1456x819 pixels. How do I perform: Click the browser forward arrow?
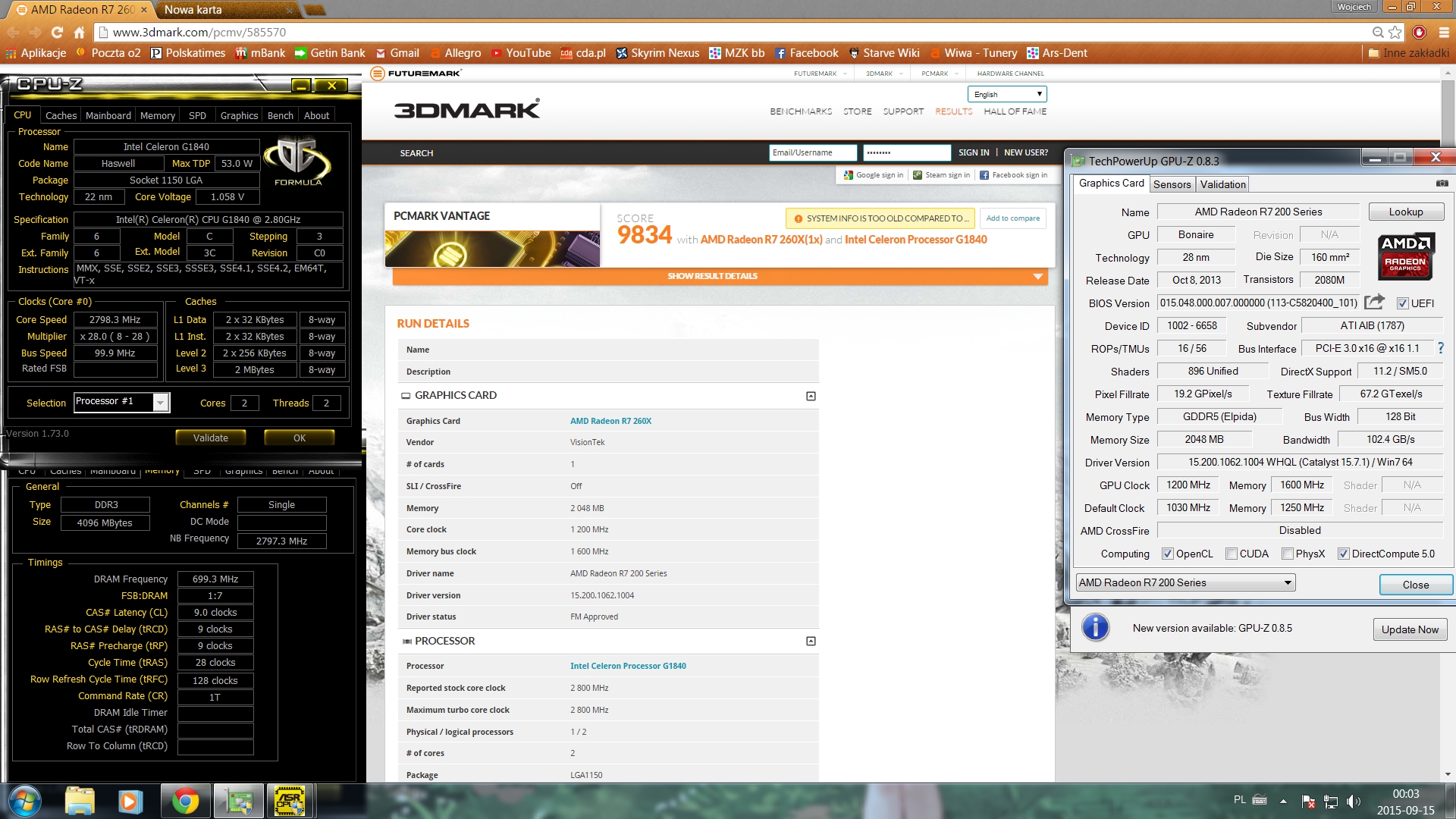[35, 32]
